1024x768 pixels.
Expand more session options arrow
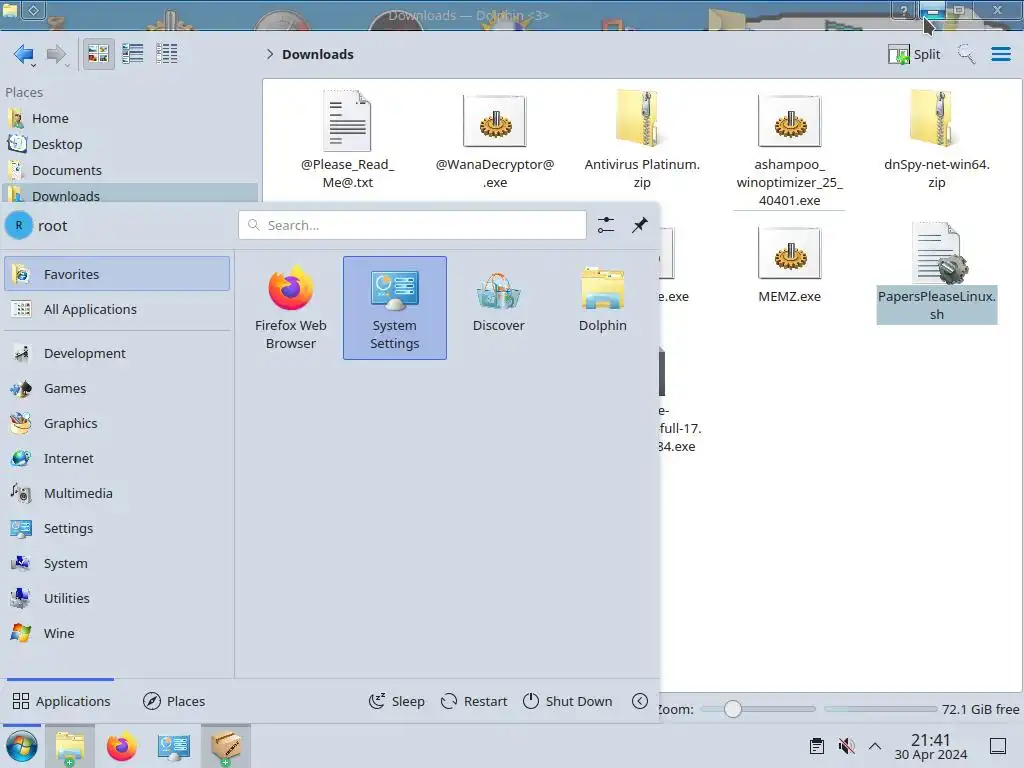[x=640, y=701]
